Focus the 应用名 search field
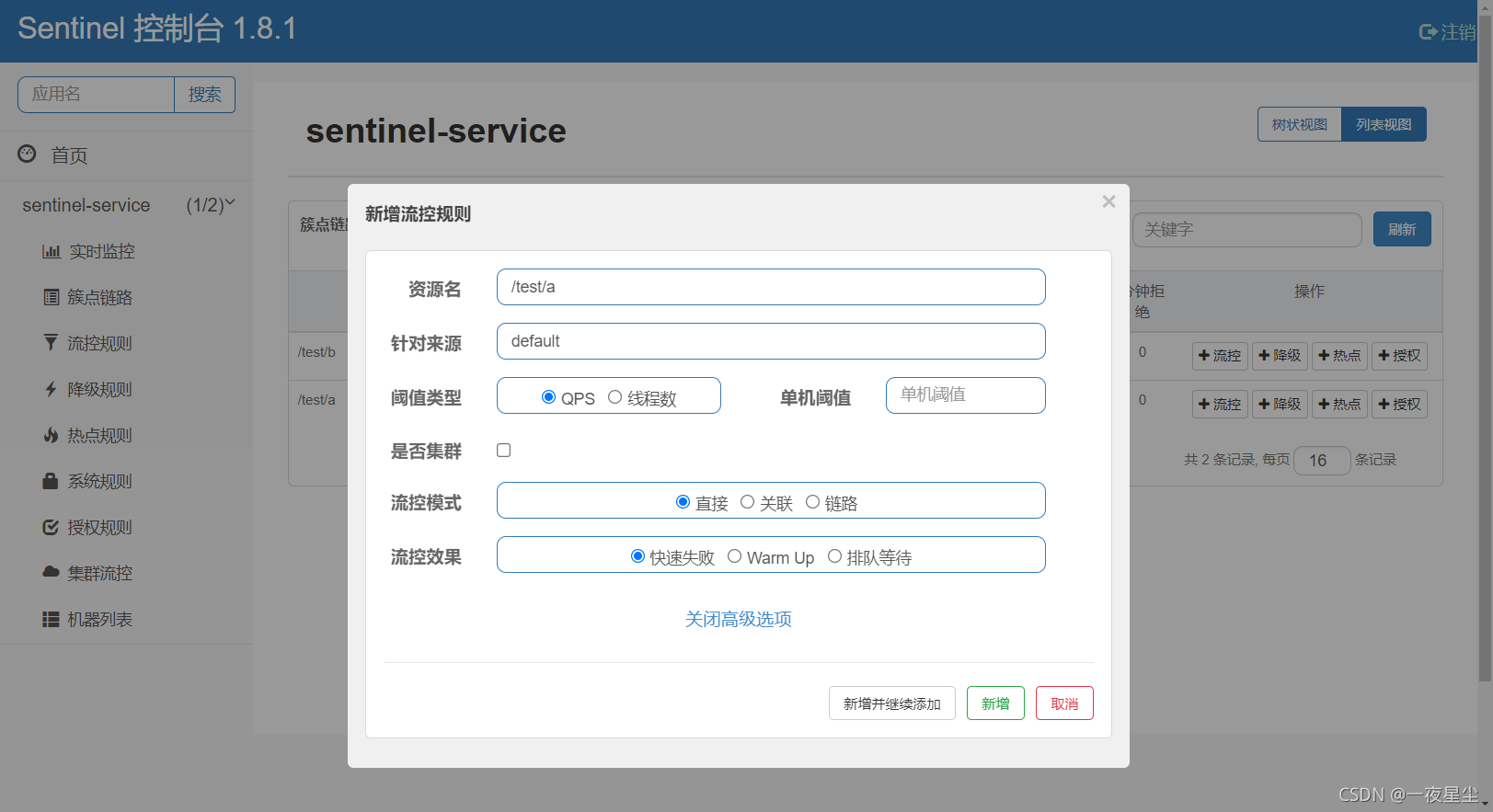The width and height of the screenshot is (1493, 812). tap(96, 95)
